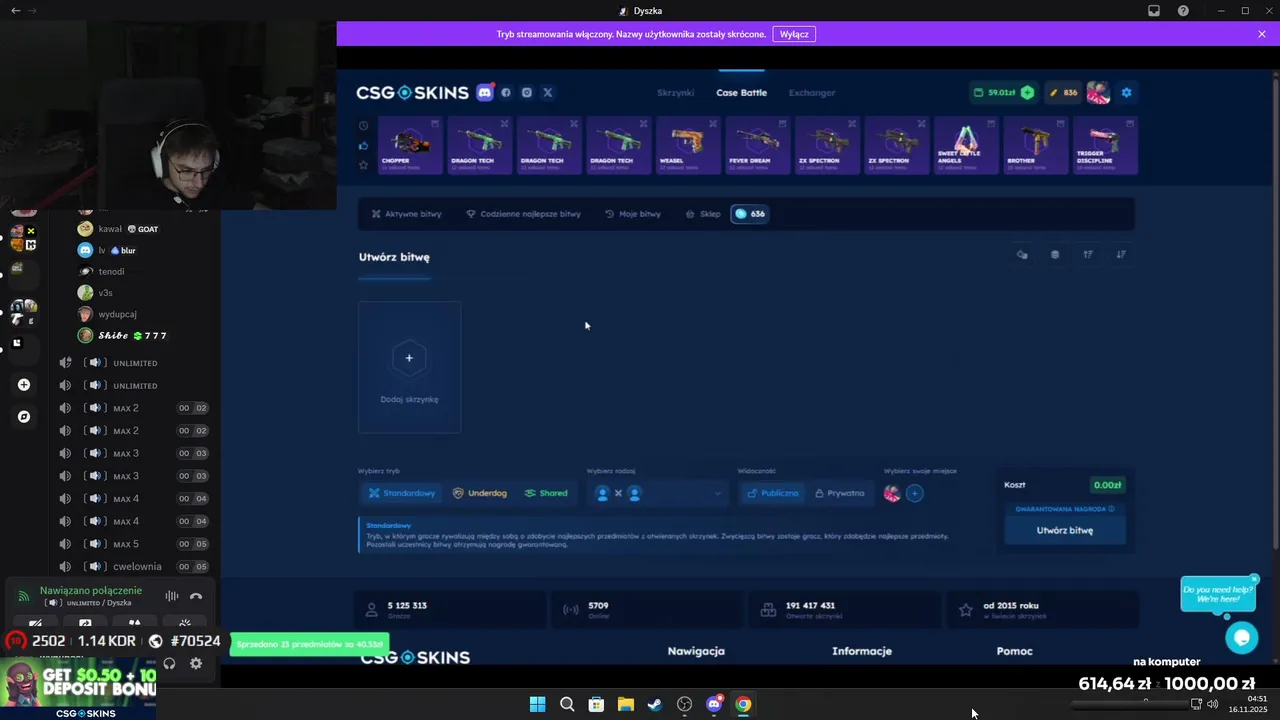Disconnect from Discord voice channel

tap(196, 596)
